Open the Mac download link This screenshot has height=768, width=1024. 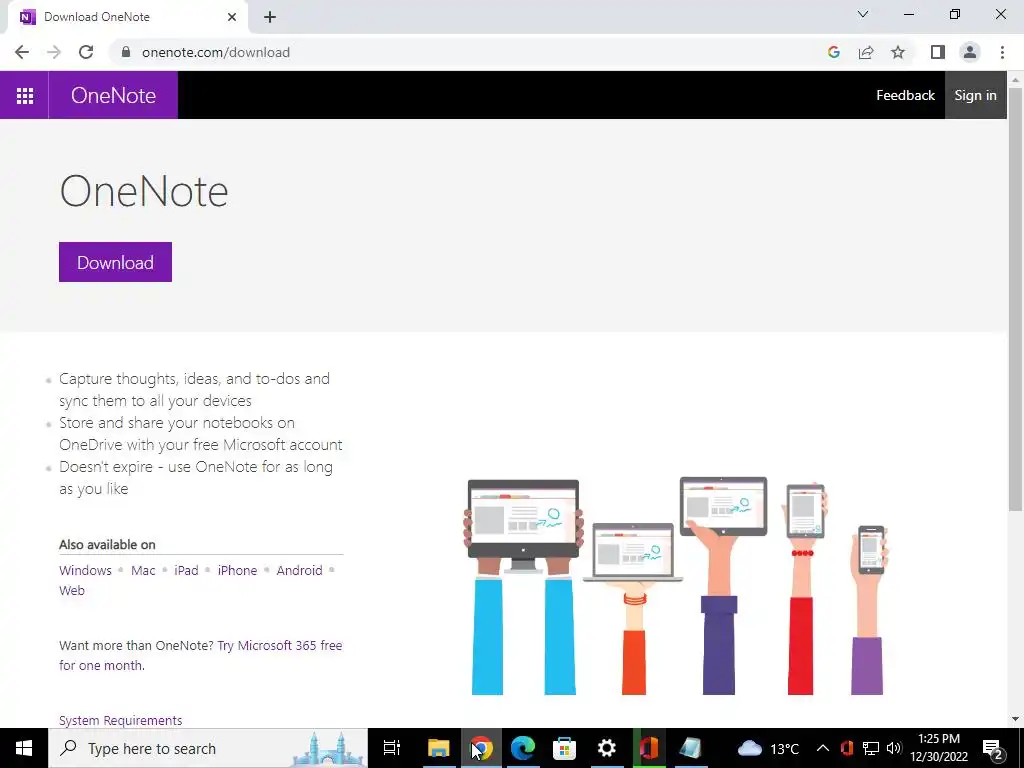click(143, 570)
